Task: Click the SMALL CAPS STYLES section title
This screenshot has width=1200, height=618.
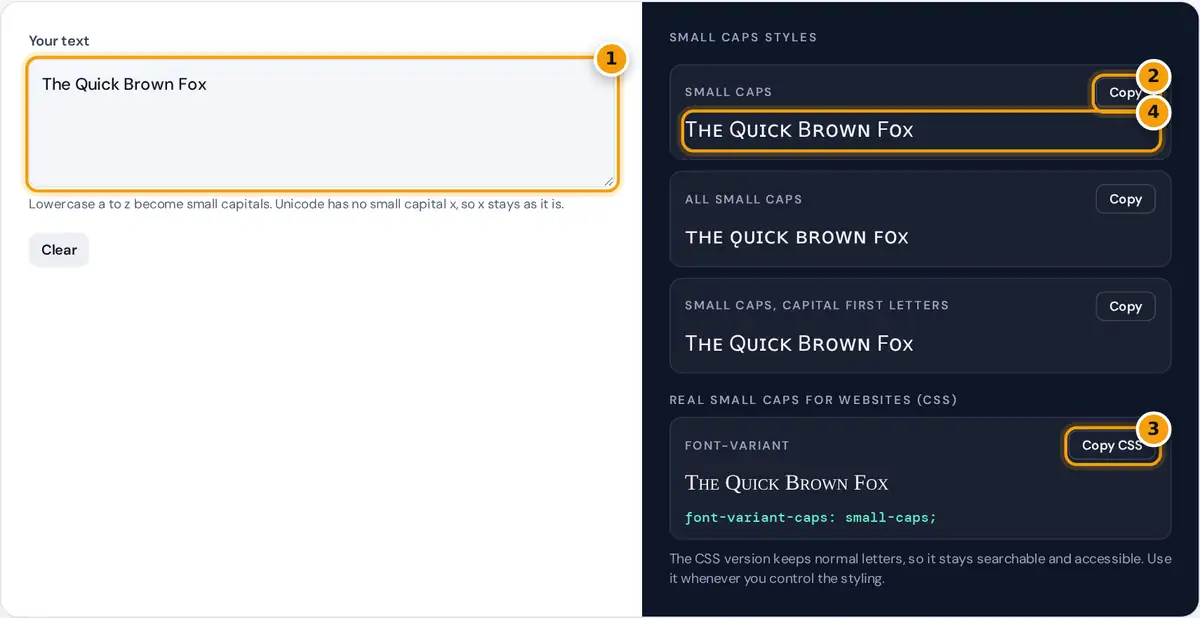Action: 743,37
